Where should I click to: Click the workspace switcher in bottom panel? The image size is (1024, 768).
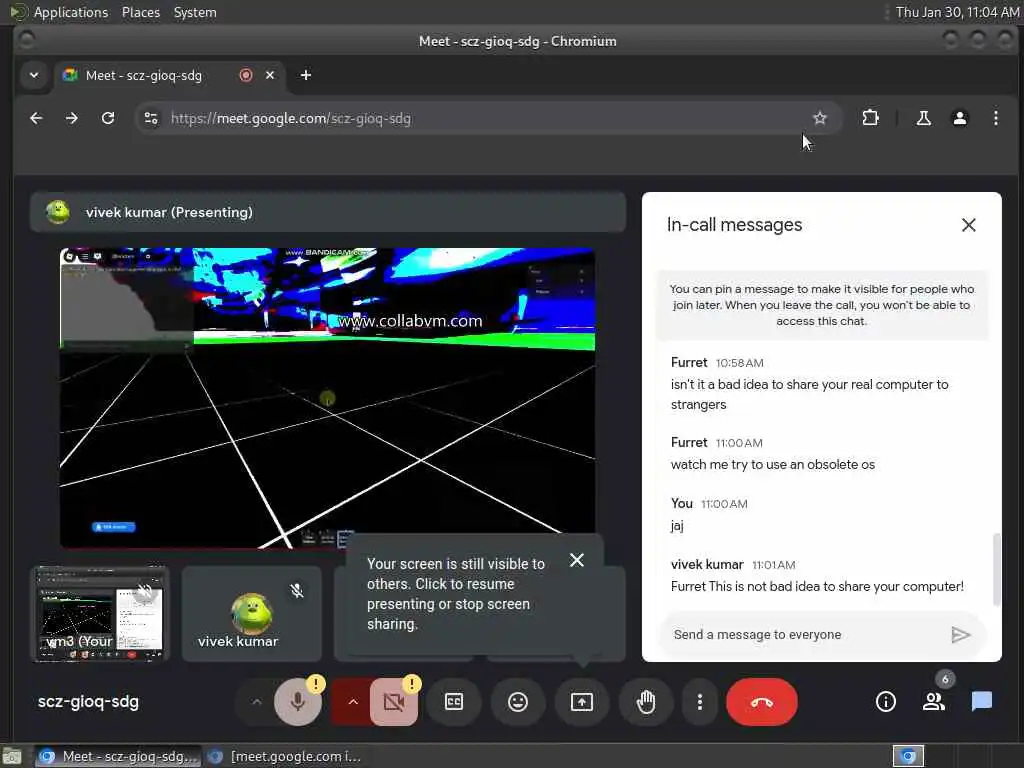point(908,756)
